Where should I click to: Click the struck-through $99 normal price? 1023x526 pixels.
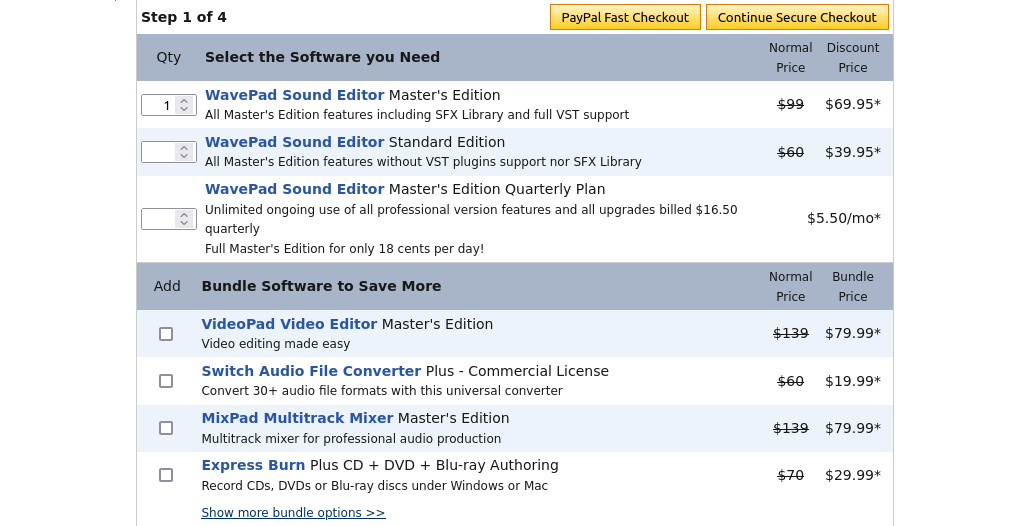(791, 104)
